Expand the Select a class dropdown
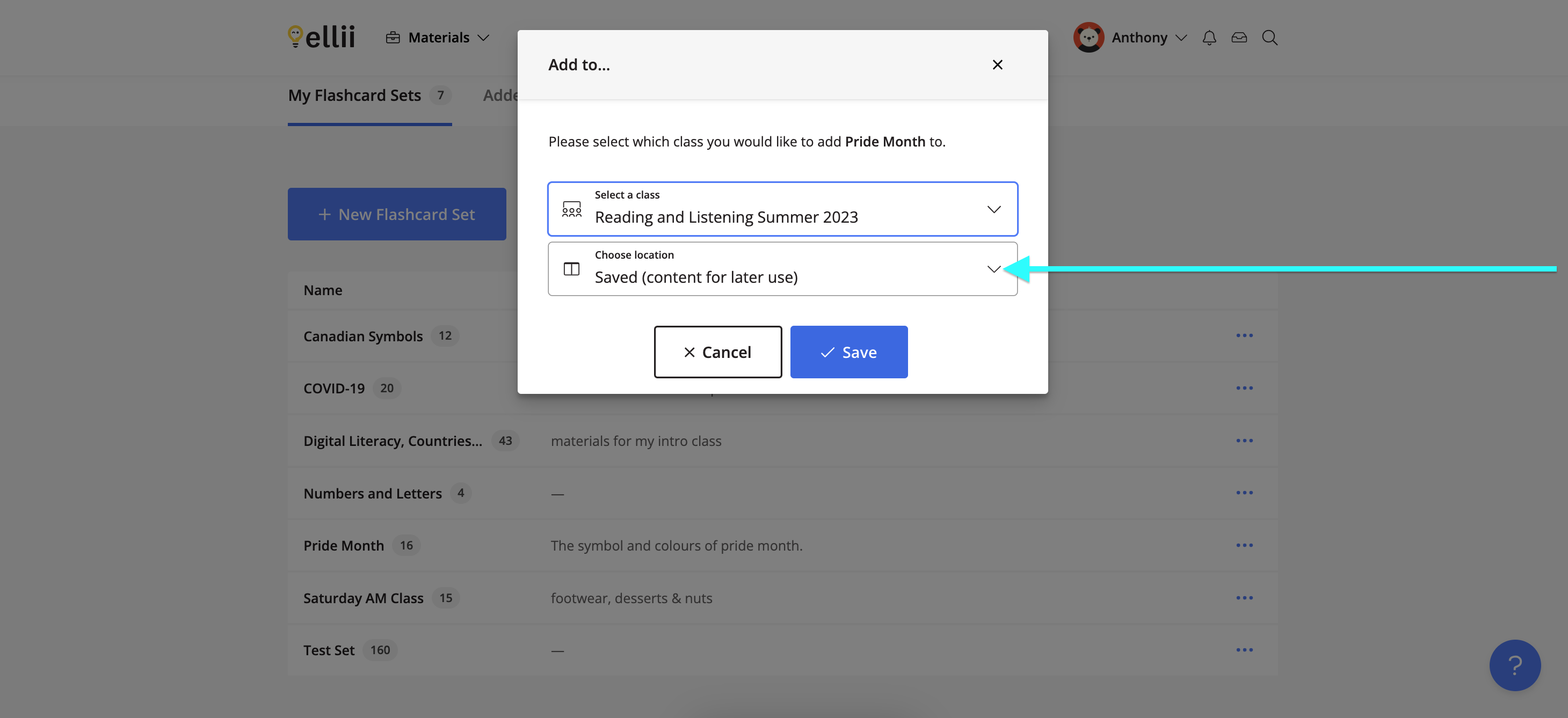 (994, 209)
